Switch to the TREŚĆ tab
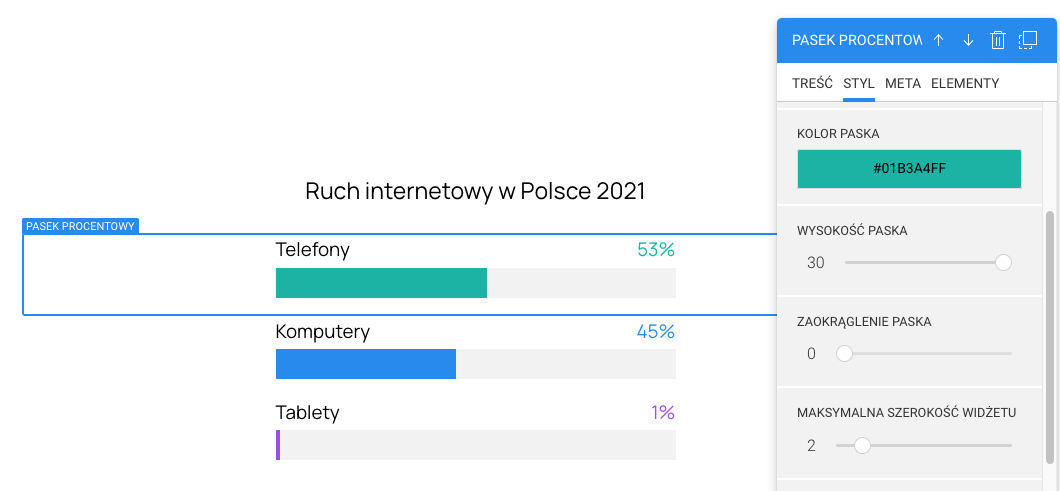 tap(812, 83)
